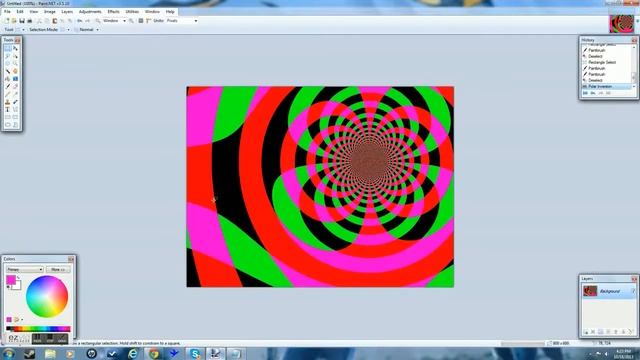Open layer properties in Layers panel
640x360 pixels.
(x=631, y=332)
